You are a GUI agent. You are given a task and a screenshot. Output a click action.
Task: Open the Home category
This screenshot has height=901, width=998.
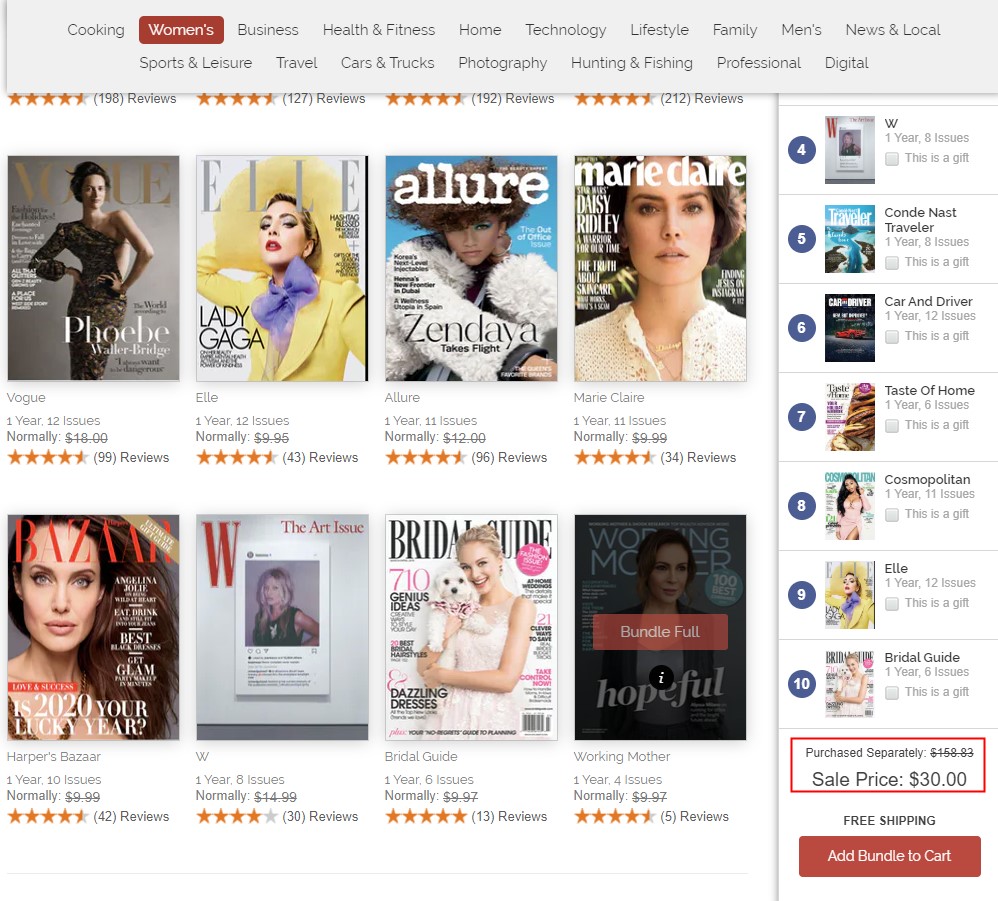pos(480,30)
